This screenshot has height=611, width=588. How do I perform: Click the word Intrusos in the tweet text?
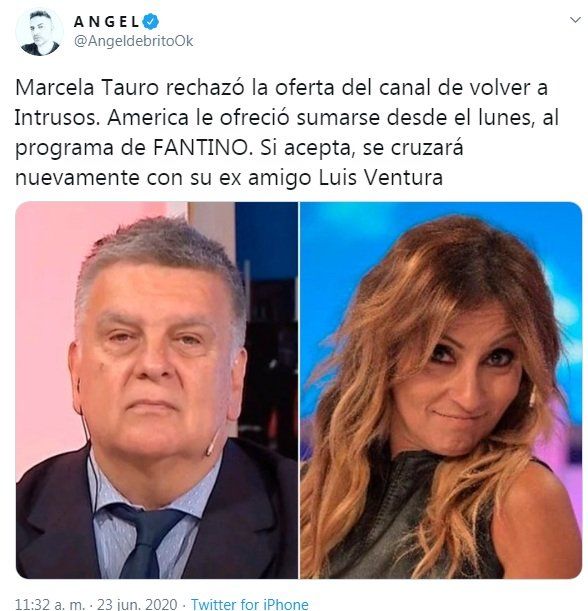(x=55, y=118)
